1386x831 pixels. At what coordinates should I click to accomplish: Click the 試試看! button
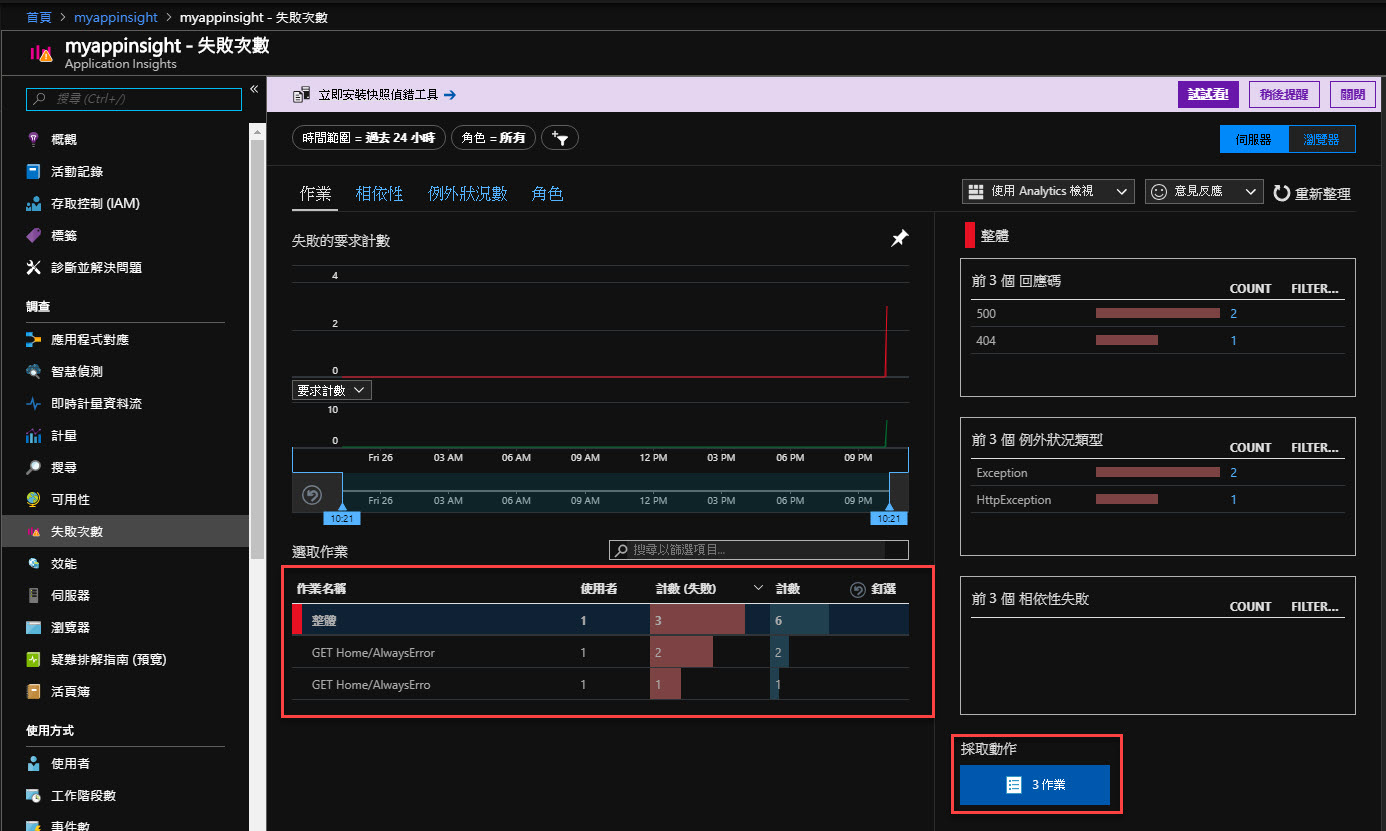[x=1209, y=95]
